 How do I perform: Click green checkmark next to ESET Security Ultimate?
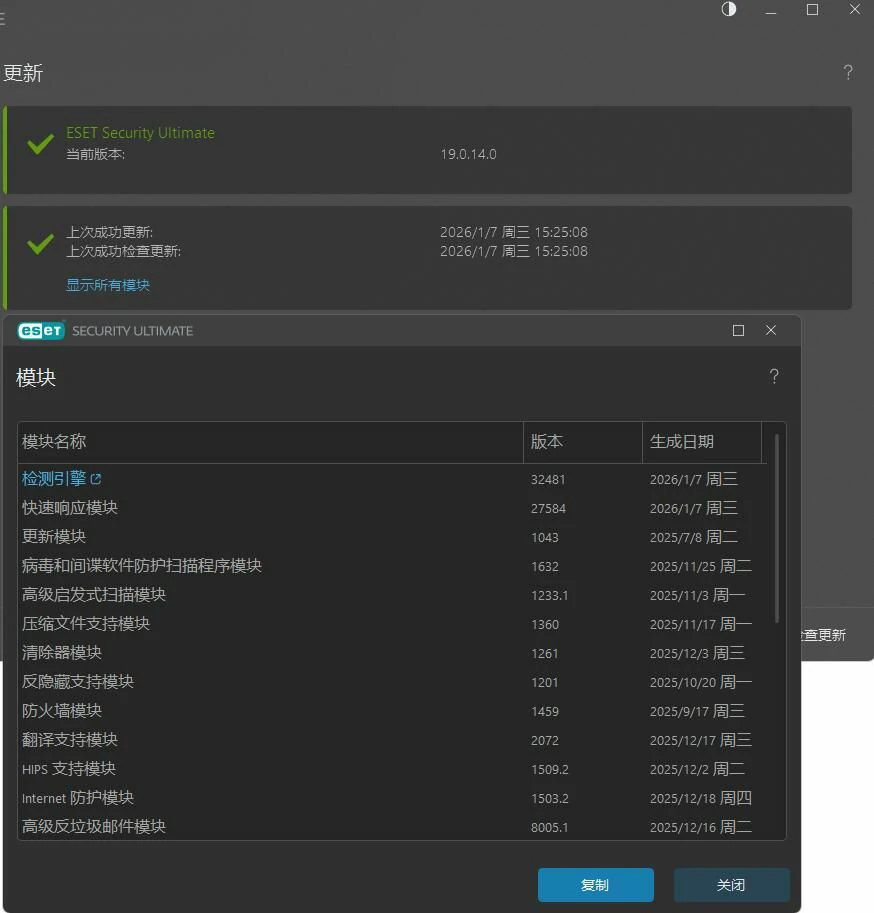pos(40,144)
